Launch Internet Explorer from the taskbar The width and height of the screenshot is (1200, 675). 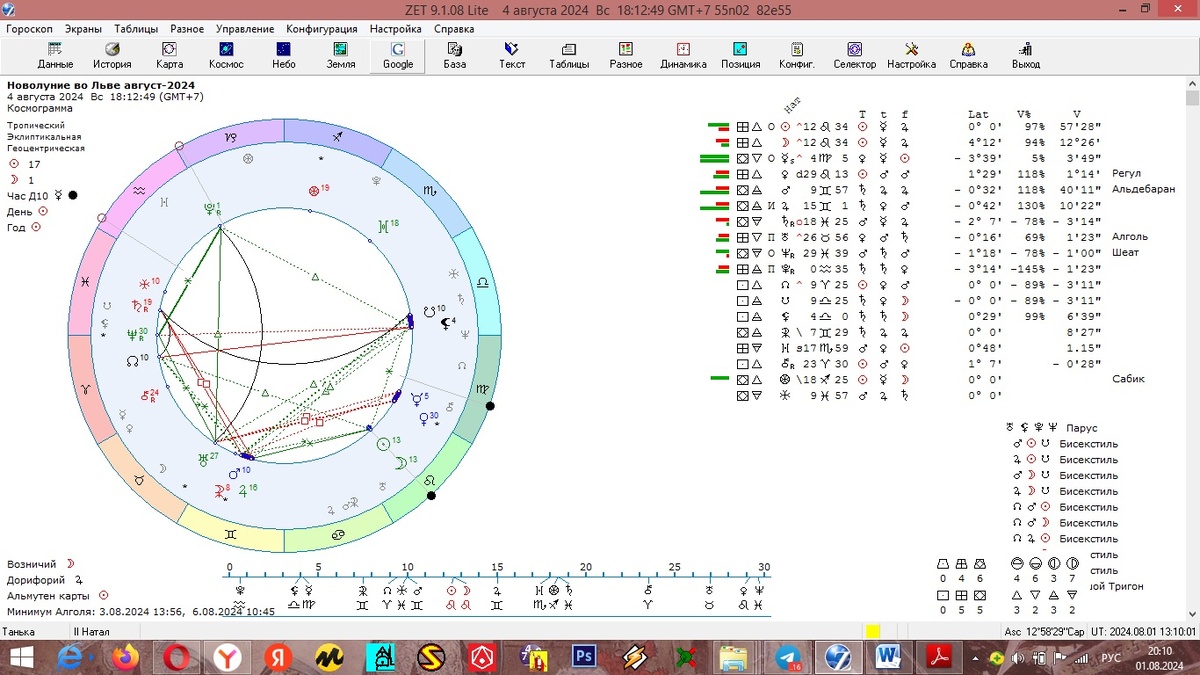point(72,658)
